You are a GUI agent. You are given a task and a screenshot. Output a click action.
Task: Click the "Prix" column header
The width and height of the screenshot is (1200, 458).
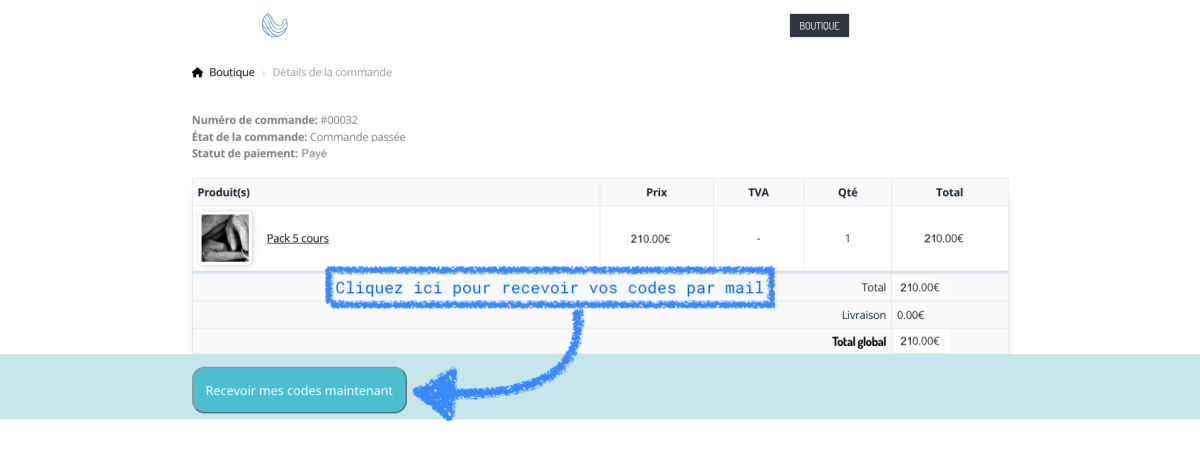pyautogui.click(x=656, y=192)
